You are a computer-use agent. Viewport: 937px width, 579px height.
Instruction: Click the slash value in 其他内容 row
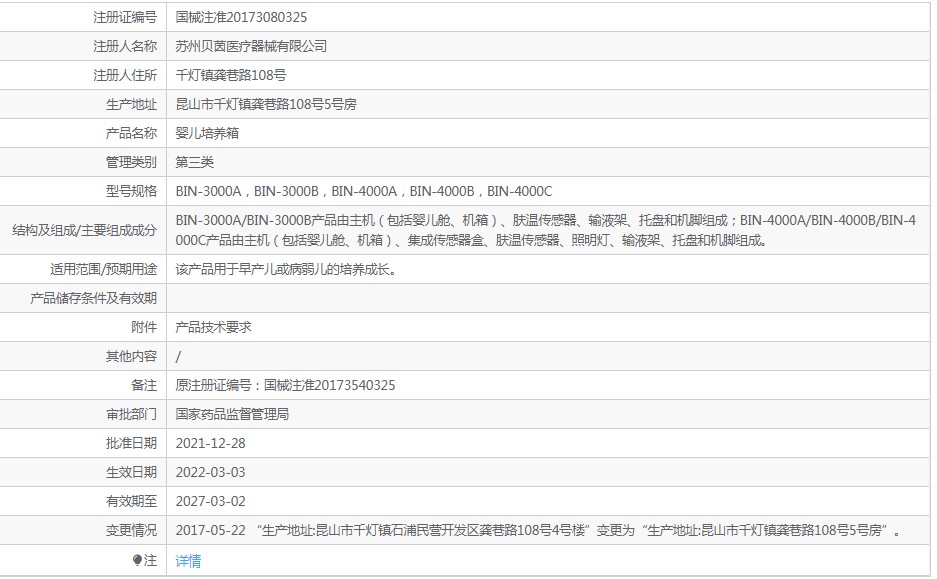[178, 357]
